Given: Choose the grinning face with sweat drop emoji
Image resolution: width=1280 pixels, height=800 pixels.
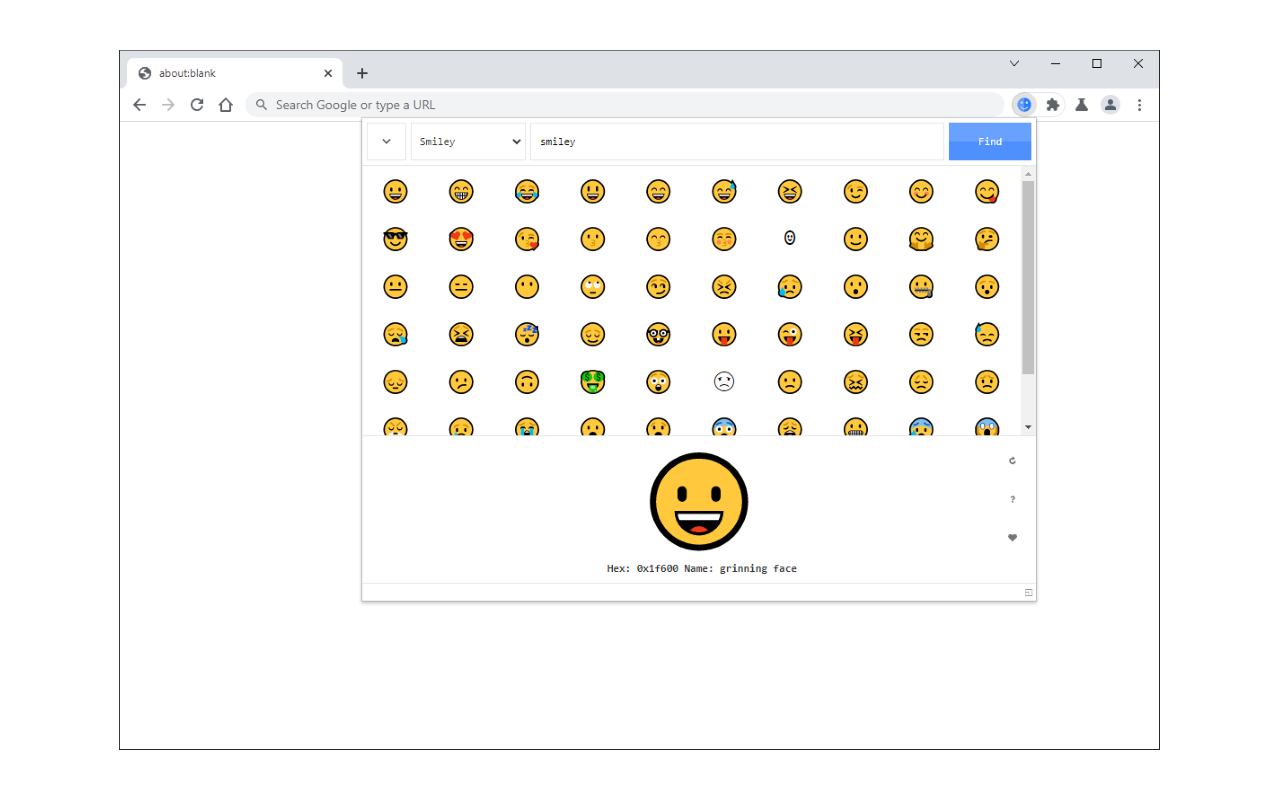Looking at the screenshot, I should [x=724, y=191].
